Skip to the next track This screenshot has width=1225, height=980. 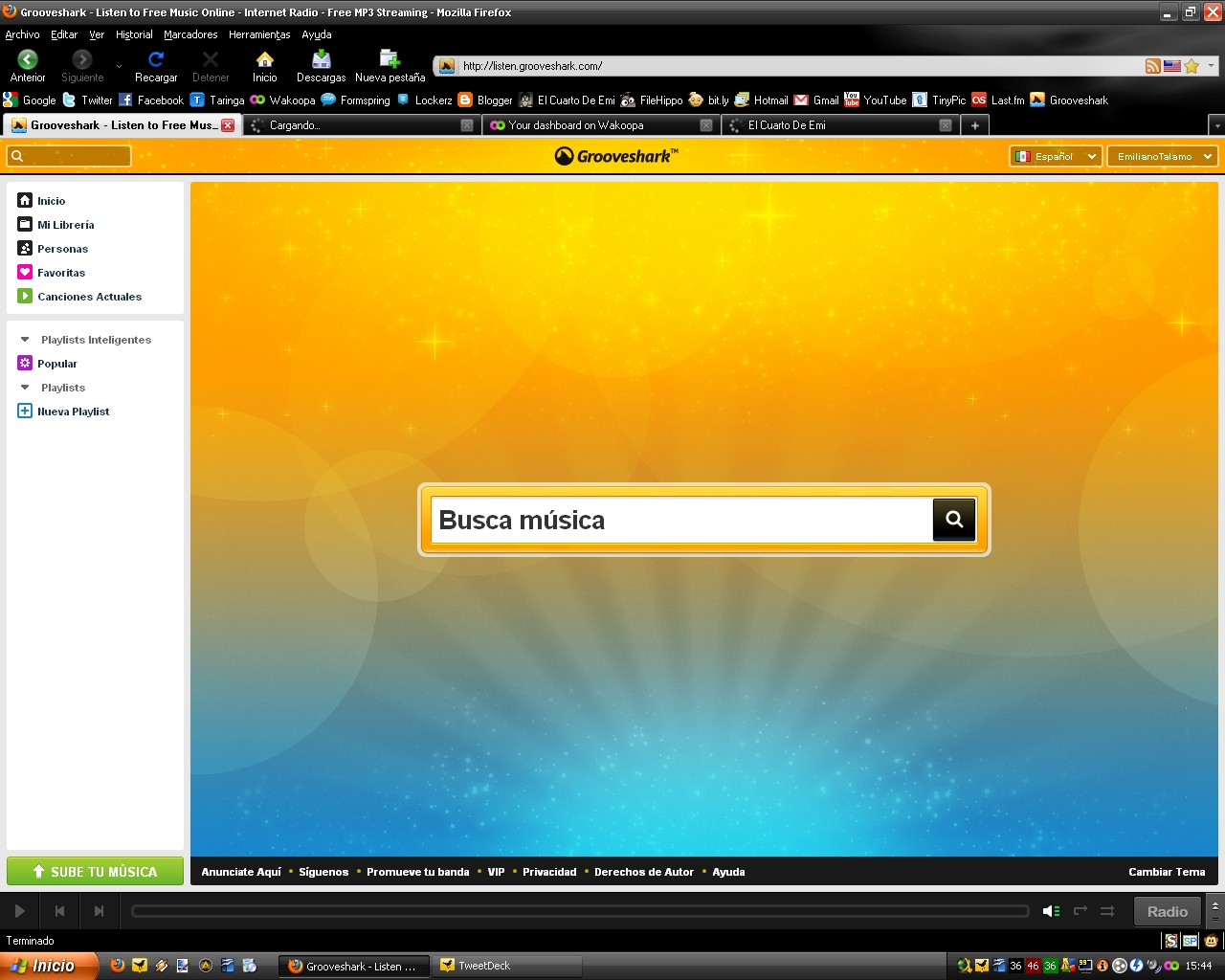(x=98, y=910)
